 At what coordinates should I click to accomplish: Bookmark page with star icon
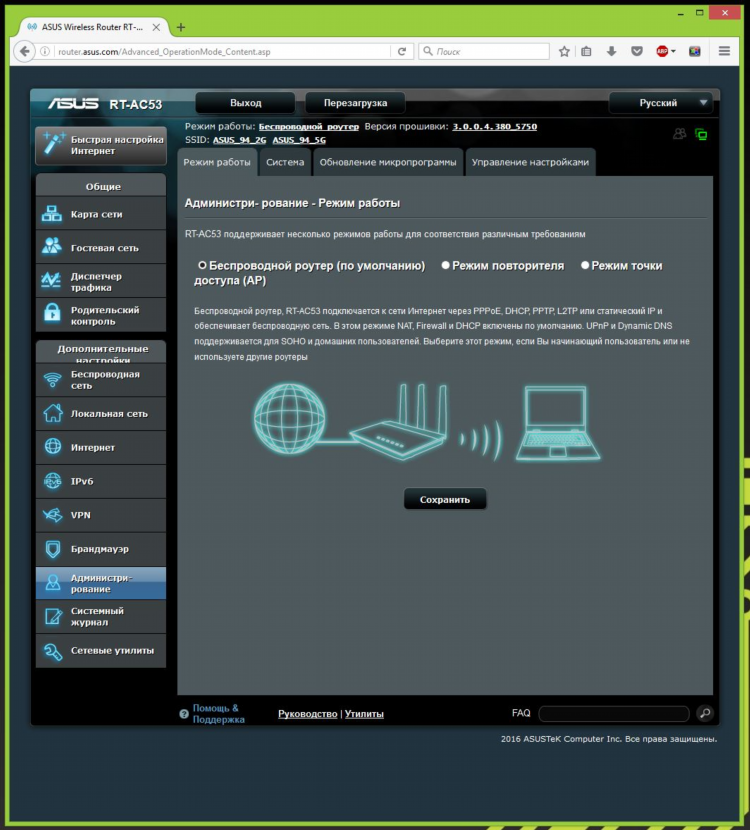pyautogui.click(x=564, y=51)
